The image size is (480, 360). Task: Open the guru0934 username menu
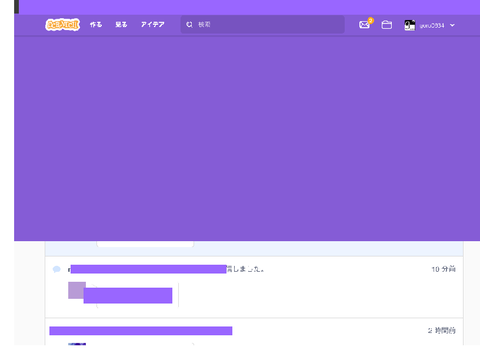(432, 25)
